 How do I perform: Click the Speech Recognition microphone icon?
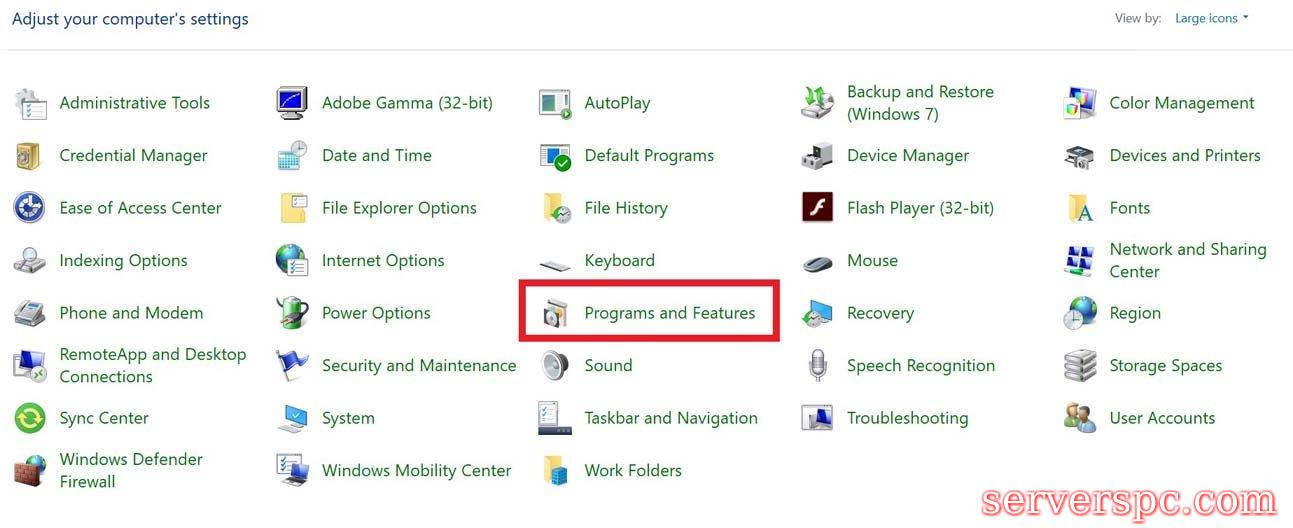(x=817, y=366)
